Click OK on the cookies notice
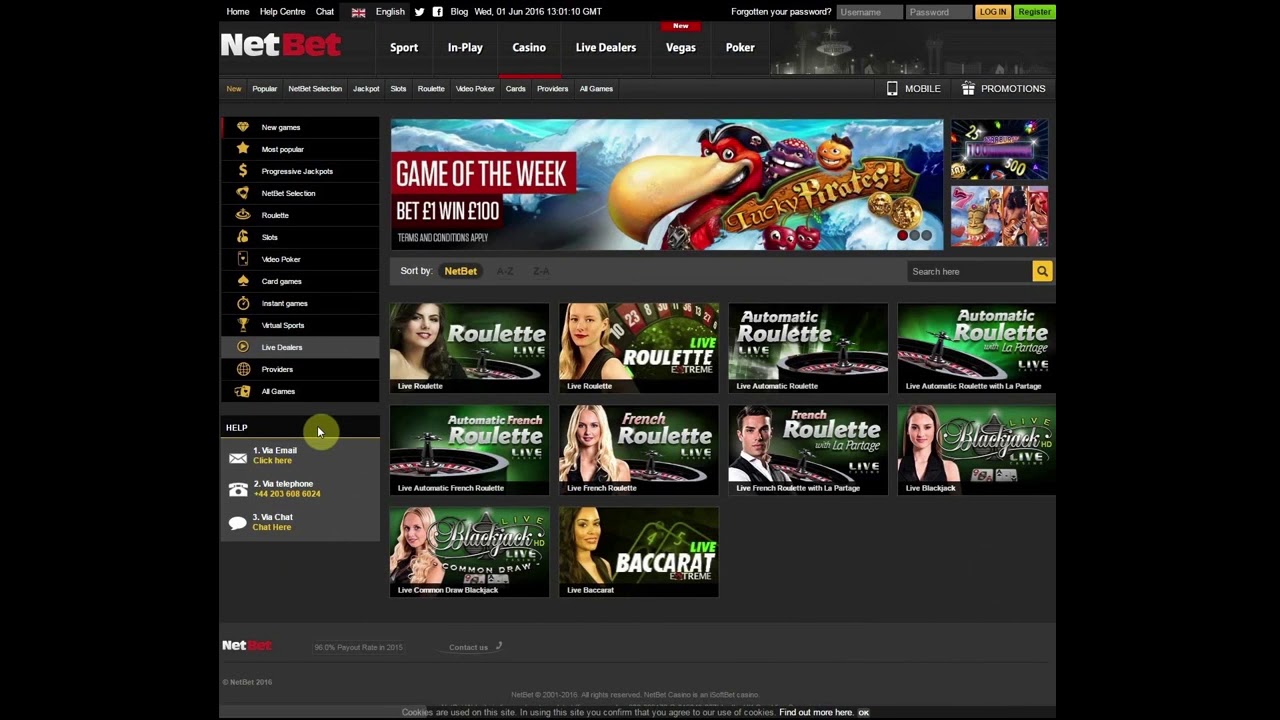 (864, 713)
